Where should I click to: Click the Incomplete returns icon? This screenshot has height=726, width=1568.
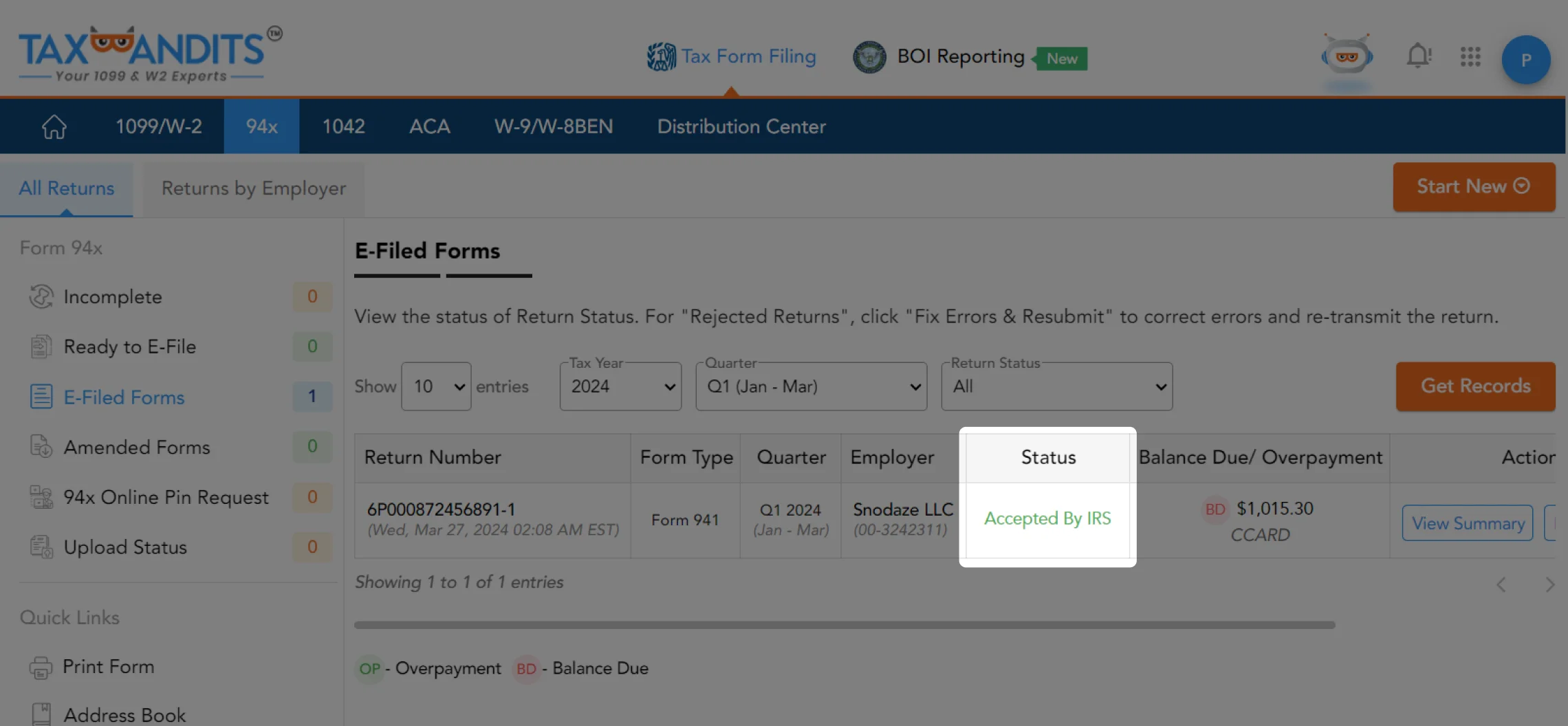pyautogui.click(x=41, y=297)
